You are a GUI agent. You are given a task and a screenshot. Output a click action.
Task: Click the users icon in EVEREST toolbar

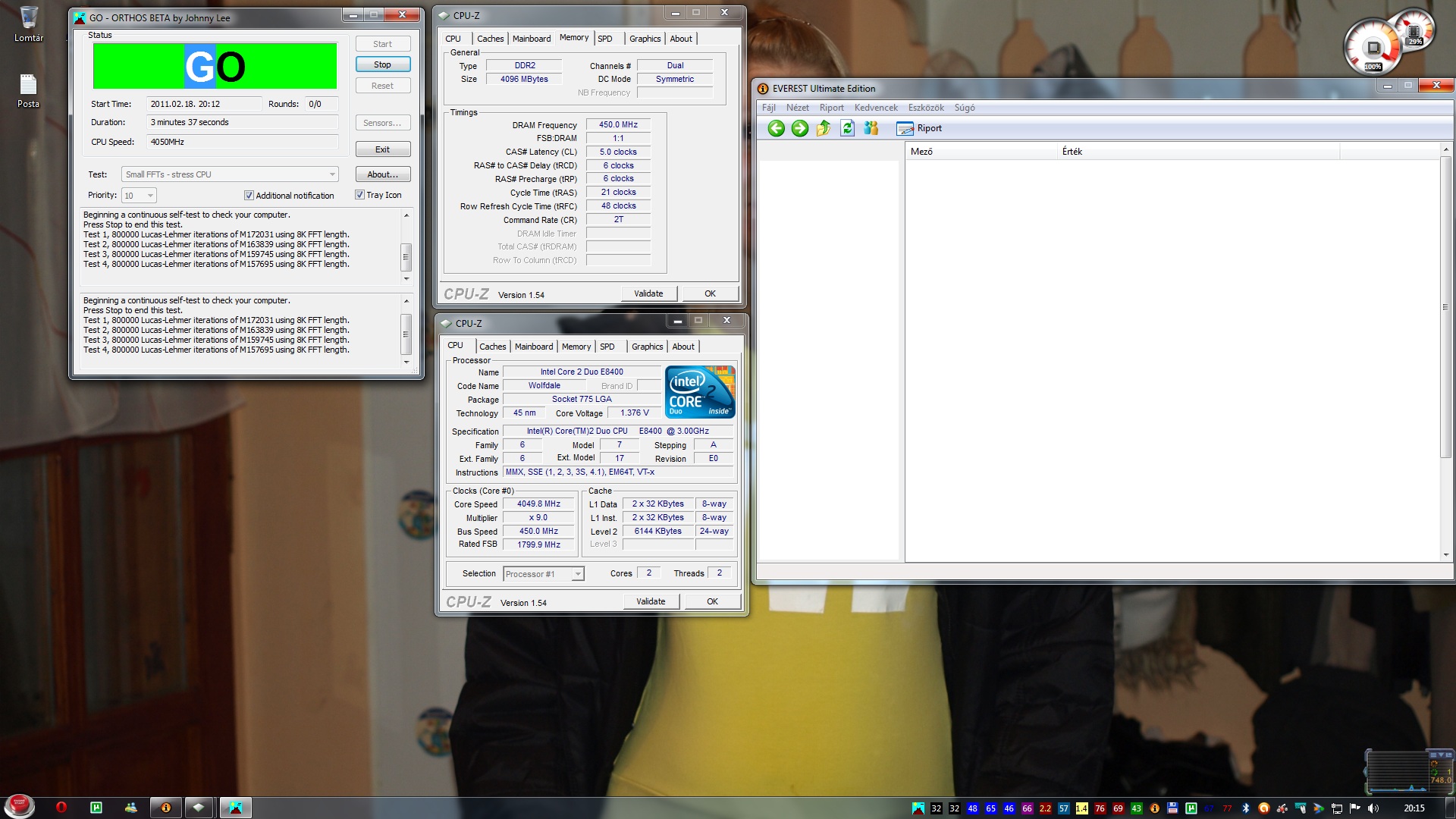click(871, 128)
